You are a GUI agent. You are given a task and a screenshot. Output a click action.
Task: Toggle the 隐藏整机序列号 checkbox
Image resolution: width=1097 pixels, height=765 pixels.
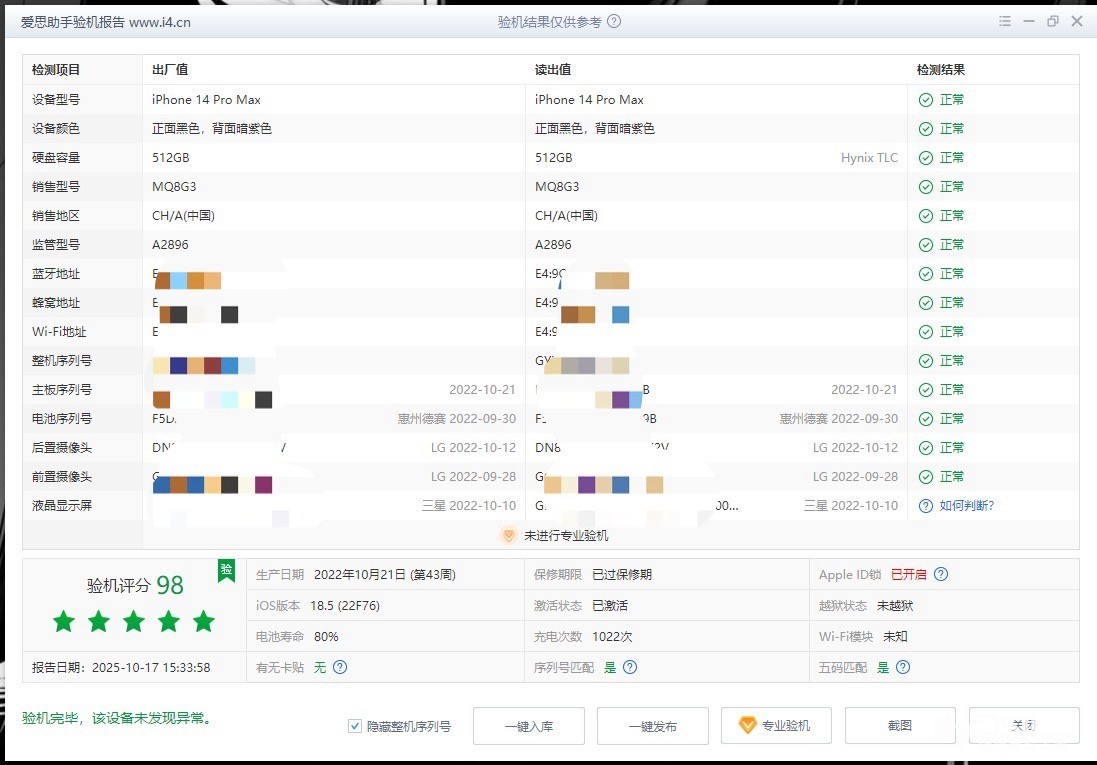tap(355, 726)
